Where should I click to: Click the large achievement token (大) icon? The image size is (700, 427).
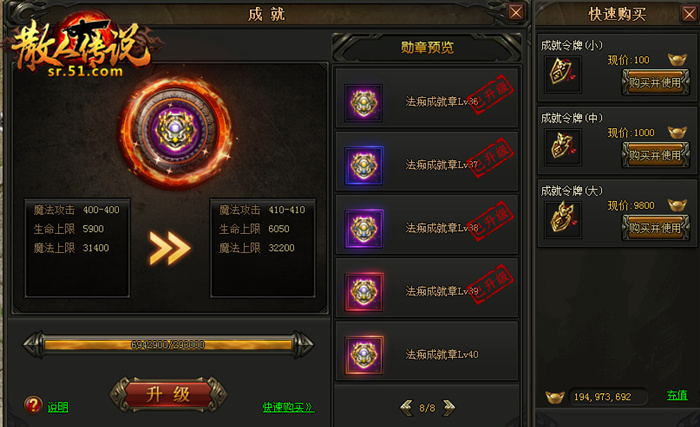563,219
